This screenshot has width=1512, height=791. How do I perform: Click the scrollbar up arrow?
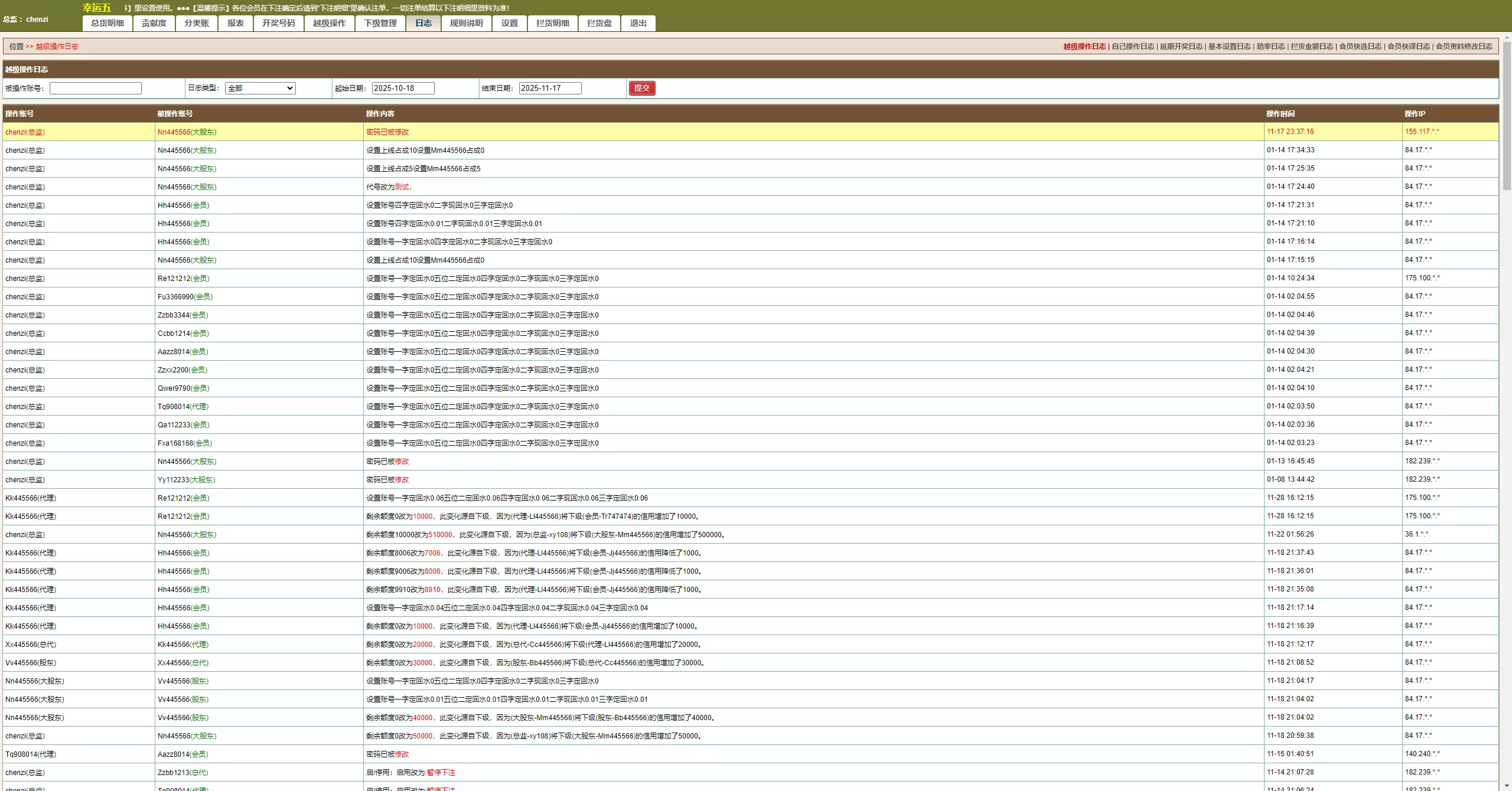tap(1507, 37)
